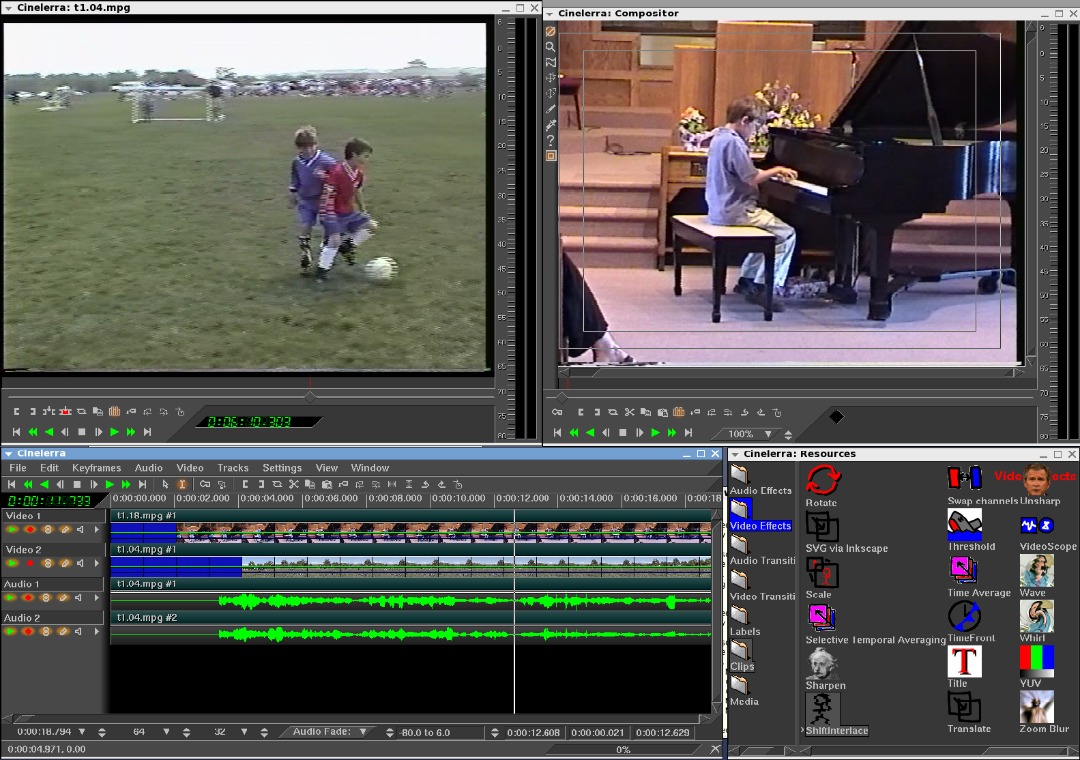The image size is (1080, 760).
Task: Toggle playback for the Video 2 track
Action: click(12, 563)
